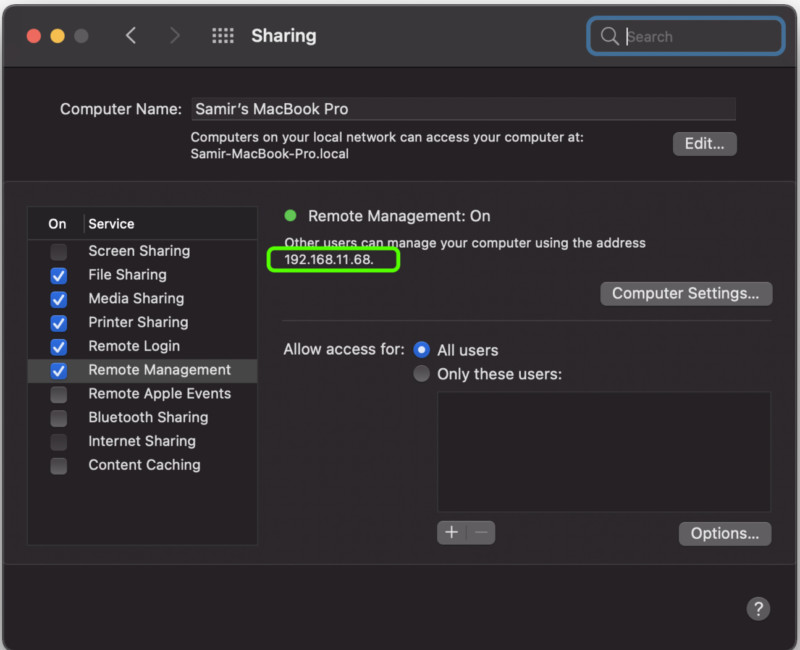
Task: Click Samir-MacBook-Pro.local hostname text
Action: pyautogui.click(x=270, y=154)
